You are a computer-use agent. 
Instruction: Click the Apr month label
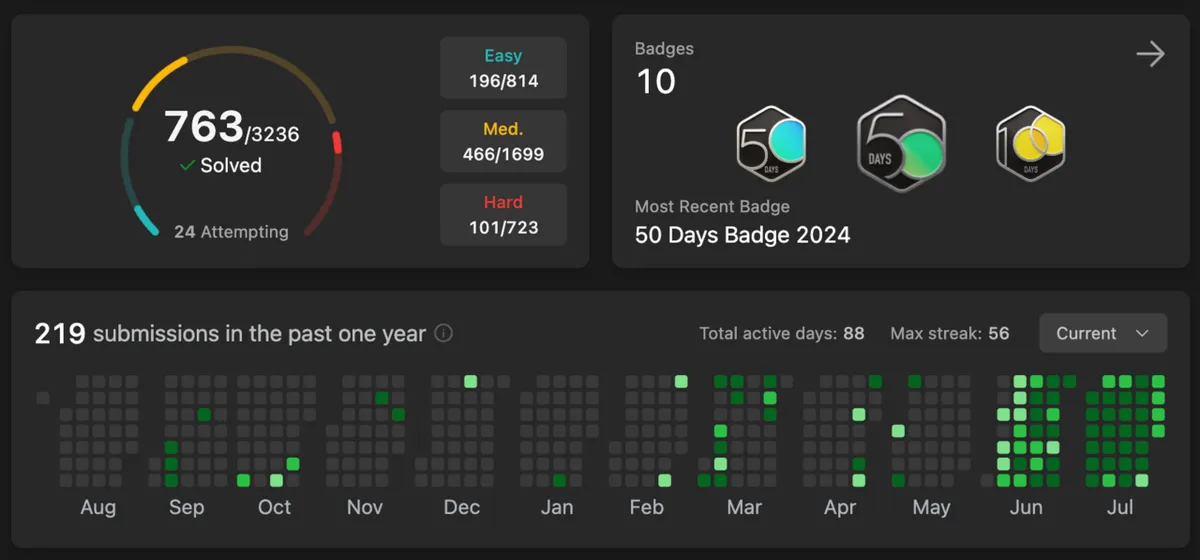840,507
